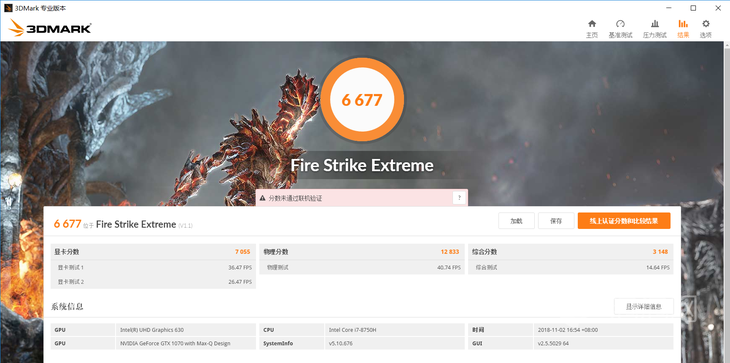Viewport: 730px width, 363px height.
Task: Click the 分数未通过联机验证 warning text
Action: [x=296, y=198]
